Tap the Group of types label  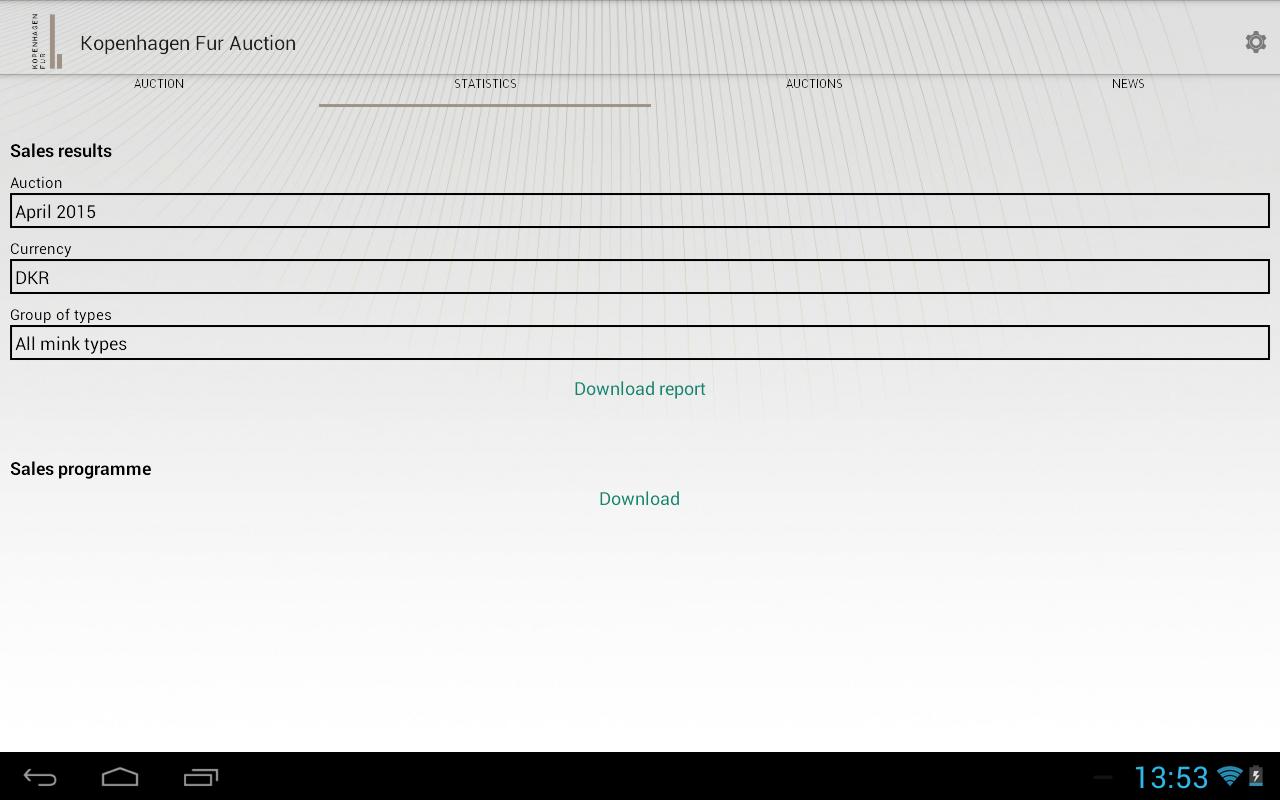(61, 315)
